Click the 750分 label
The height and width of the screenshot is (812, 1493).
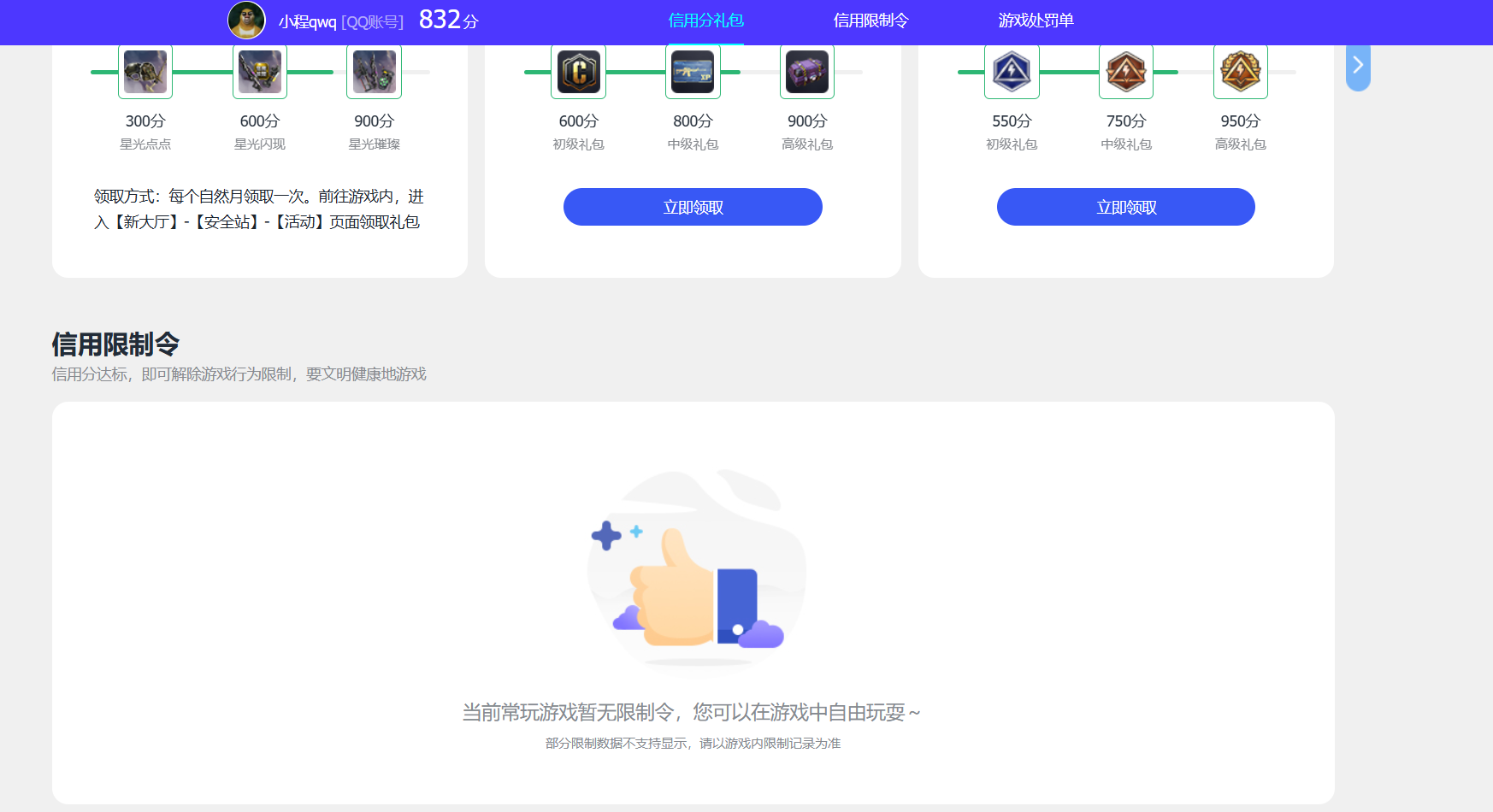tap(1126, 121)
